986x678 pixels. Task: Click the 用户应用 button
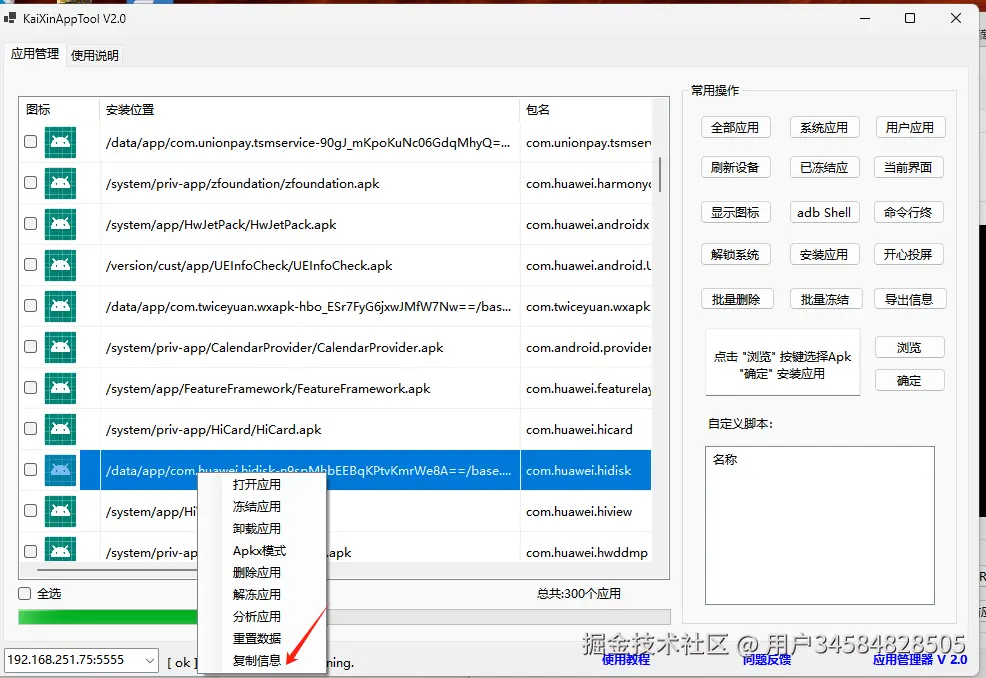tap(910, 128)
